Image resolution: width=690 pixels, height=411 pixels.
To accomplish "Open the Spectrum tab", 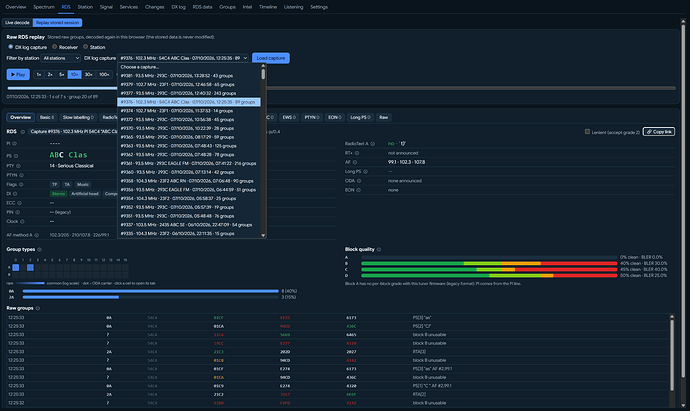I will 44,7.
